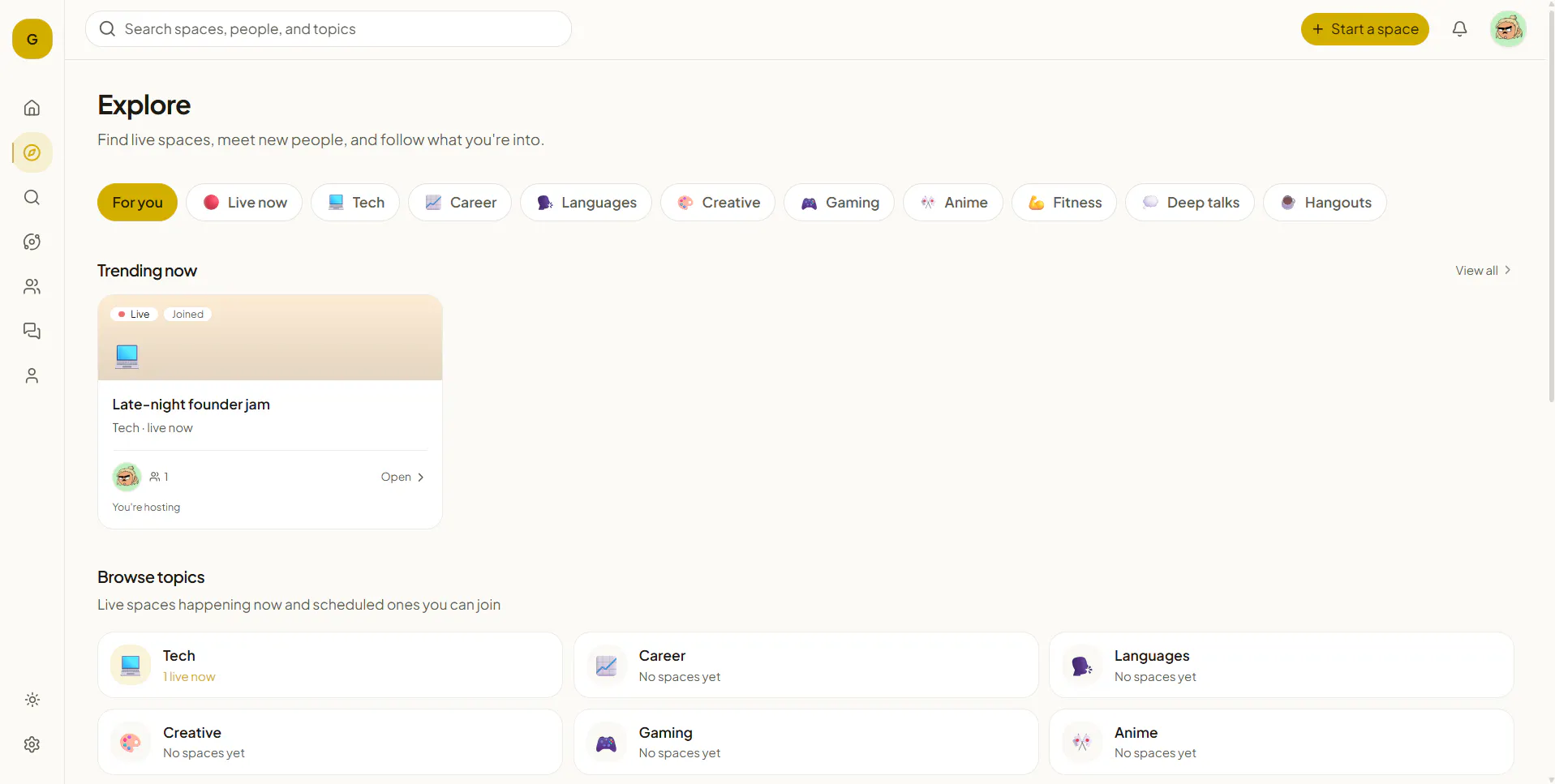This screenshot has width=1555, height=784.
Task: Select the For you filter chip
Action: coord(137,203)
